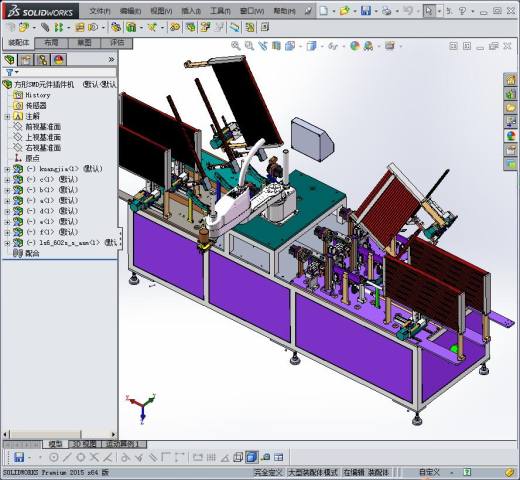Open the DisplayManager color ball tab
This screenshot has width=520, height=480.
(59, 60)
